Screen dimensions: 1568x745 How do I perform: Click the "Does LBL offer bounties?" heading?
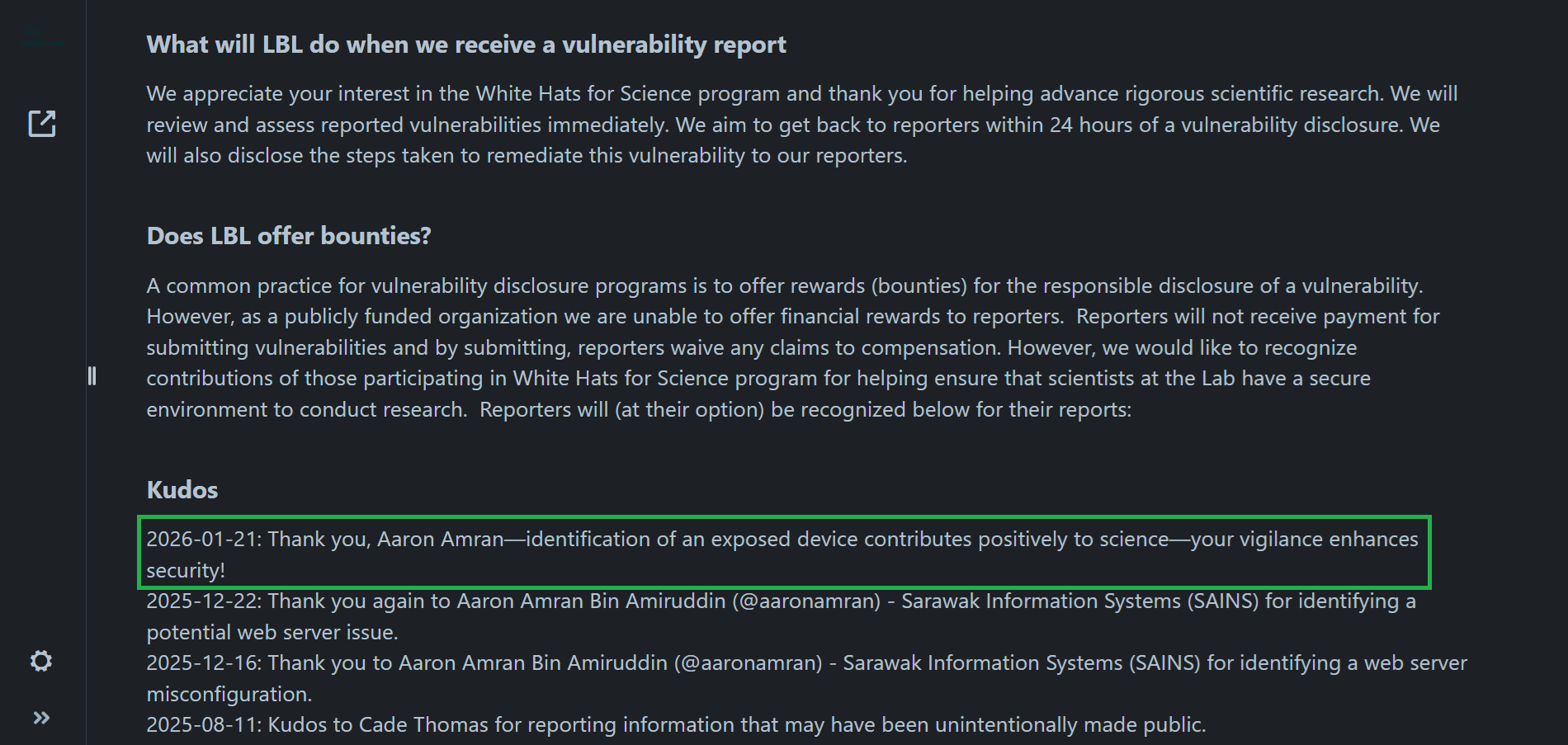tap(288, 236)
